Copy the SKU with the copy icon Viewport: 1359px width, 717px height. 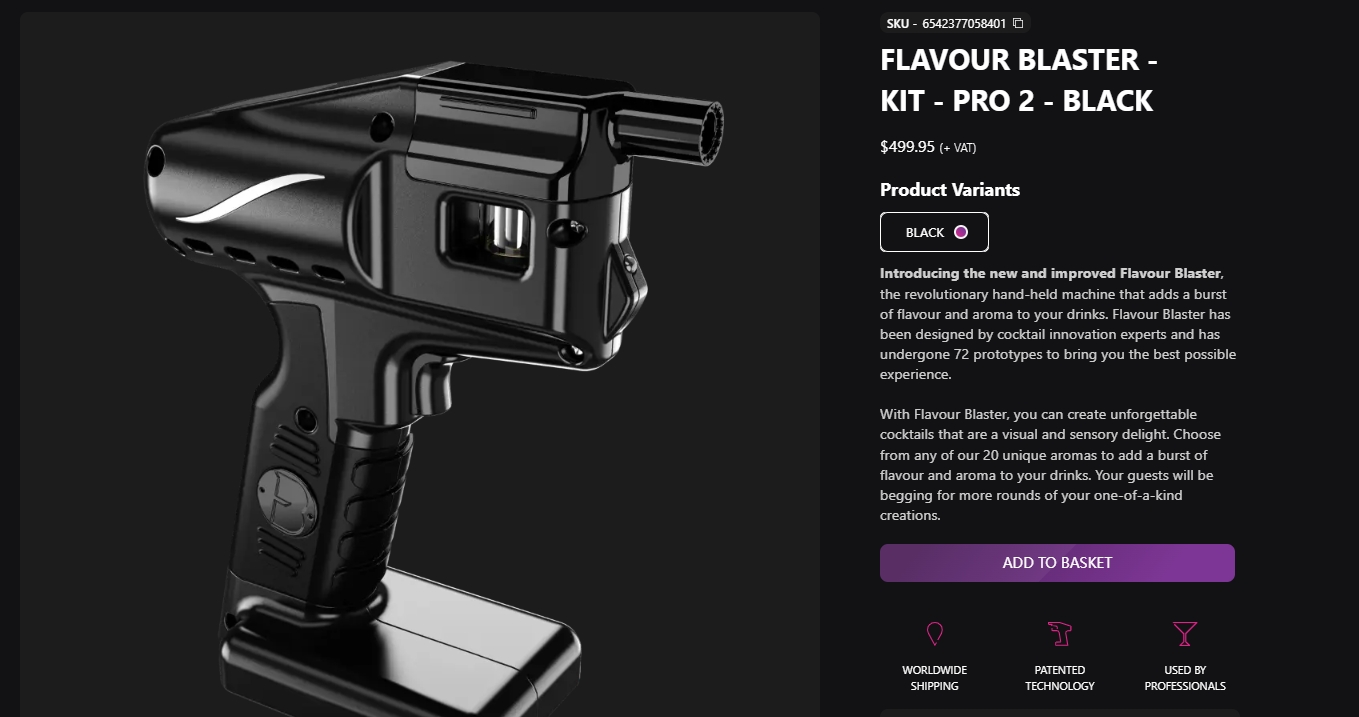[1018, 23]
